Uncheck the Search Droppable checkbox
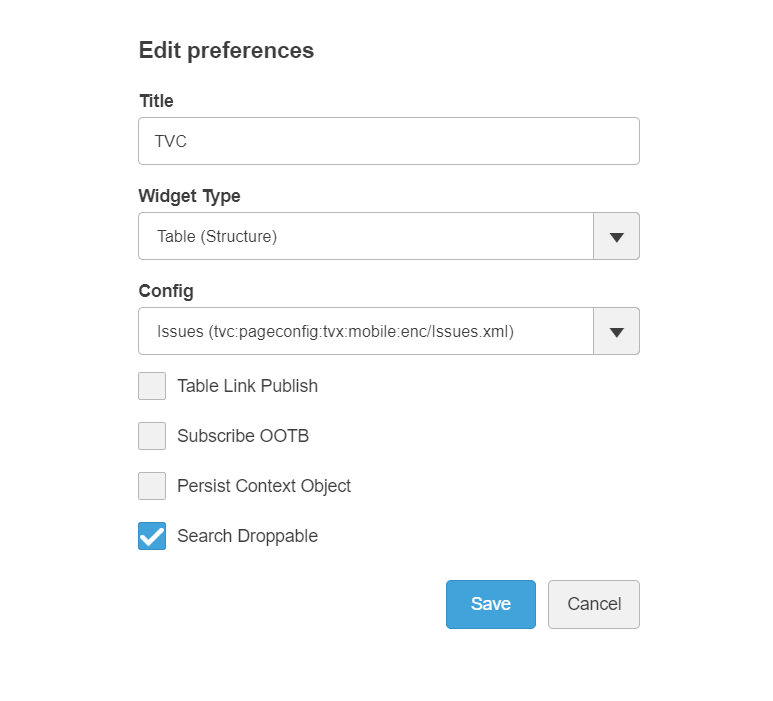The image size is (773, 701). pos(152,536)
